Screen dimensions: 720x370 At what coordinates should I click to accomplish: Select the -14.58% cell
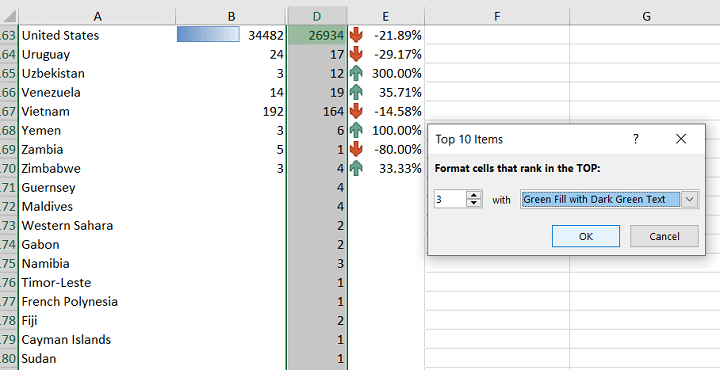(x=386, y=112)
